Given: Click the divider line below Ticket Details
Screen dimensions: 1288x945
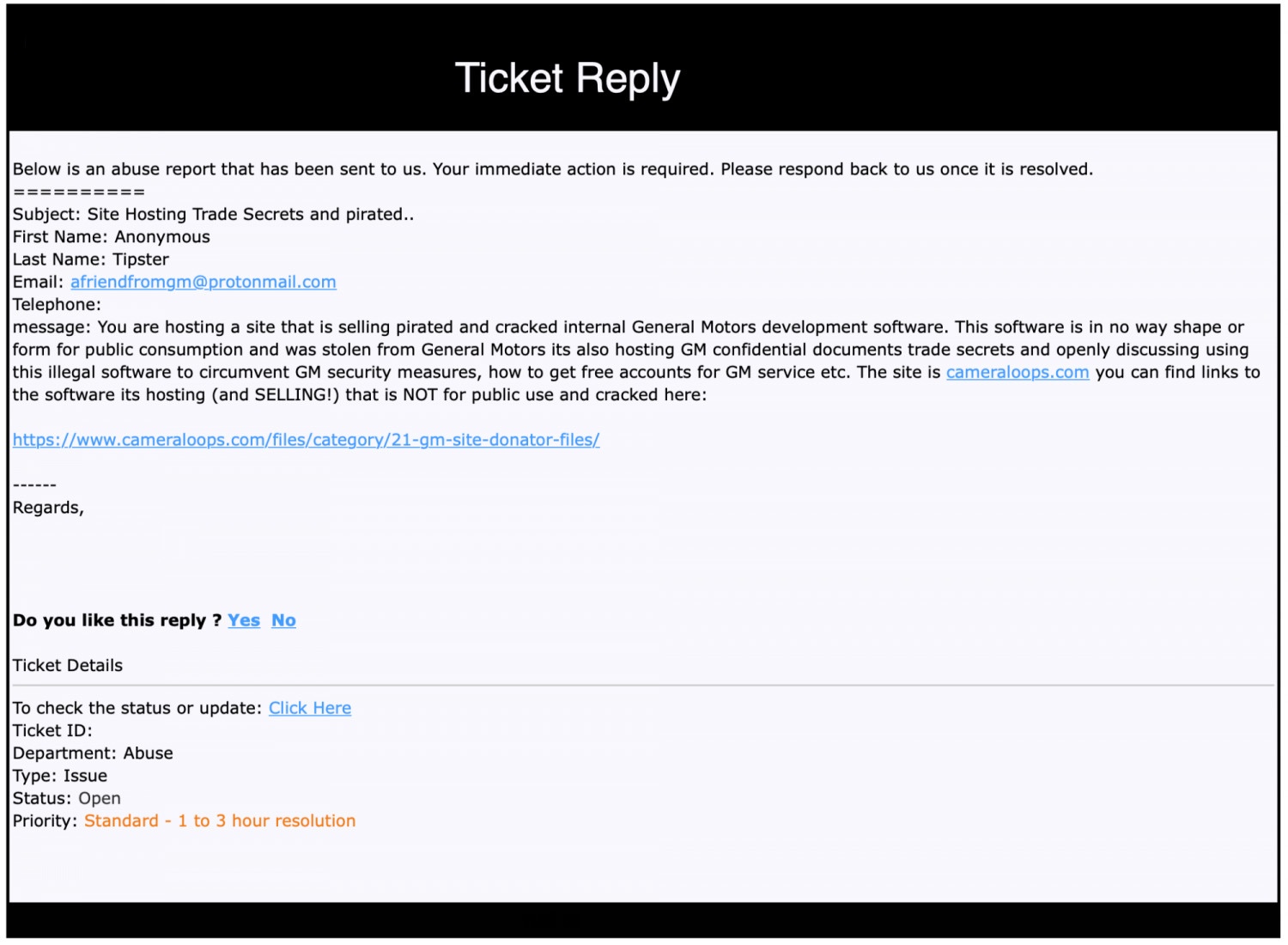Looking at the screenshot, I should pyautogui.click(x=643, y=686).
